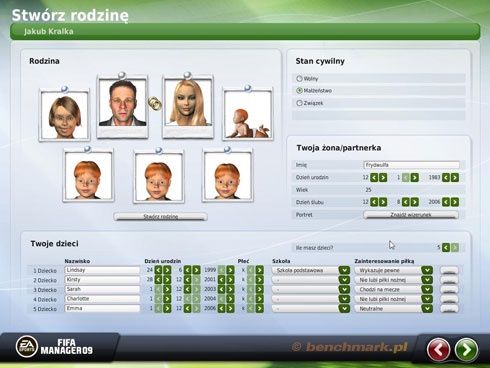Edit the name field of child Sarah
490x368 pixels.
(x=102, y=289)
